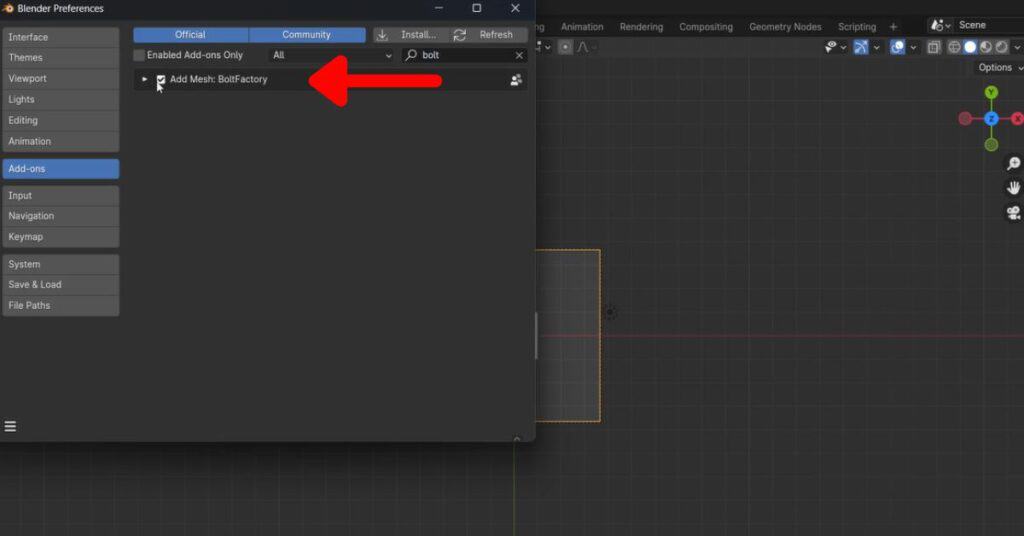Toggle the Official add-ons filter
The image size is (1024, 536).
pyautogui.click(x=190, y=34)
